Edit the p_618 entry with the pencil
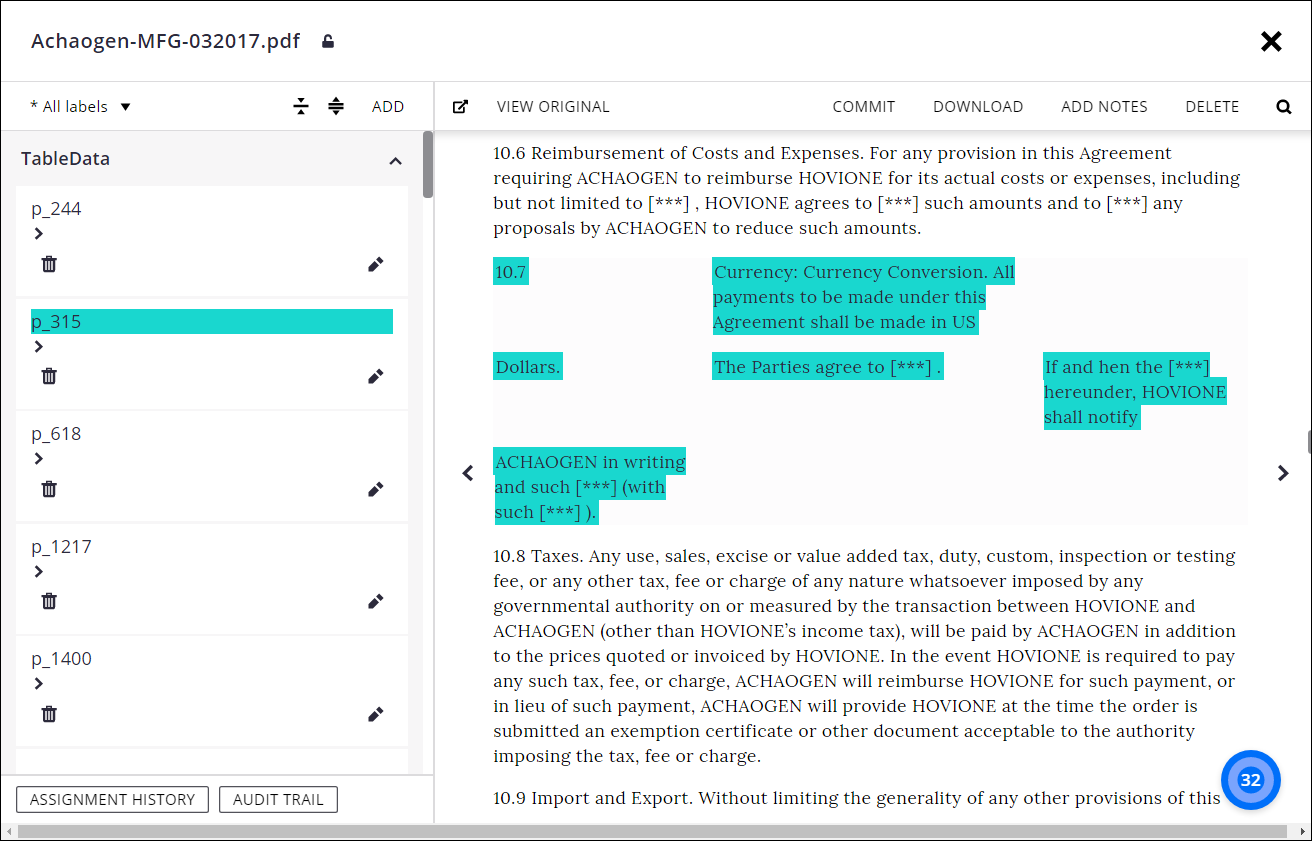The height and width of the screenshot is (841, 1312). pyautogui.click(x=375, y=489)
